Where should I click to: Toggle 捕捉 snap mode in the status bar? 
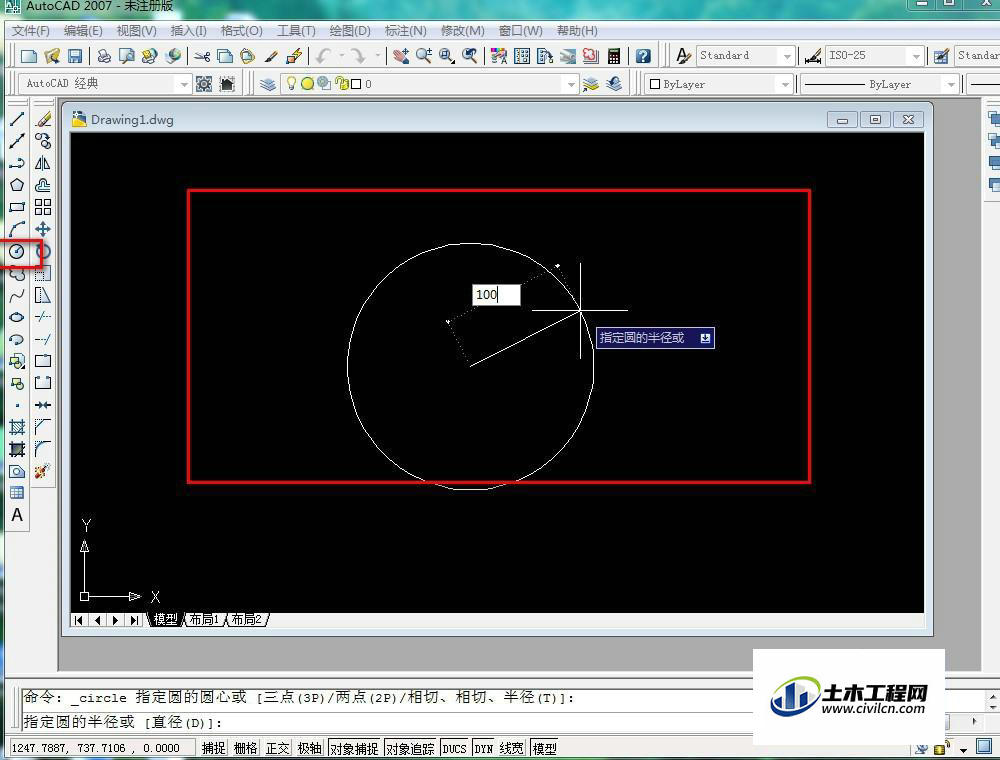[x=214, y=748]
